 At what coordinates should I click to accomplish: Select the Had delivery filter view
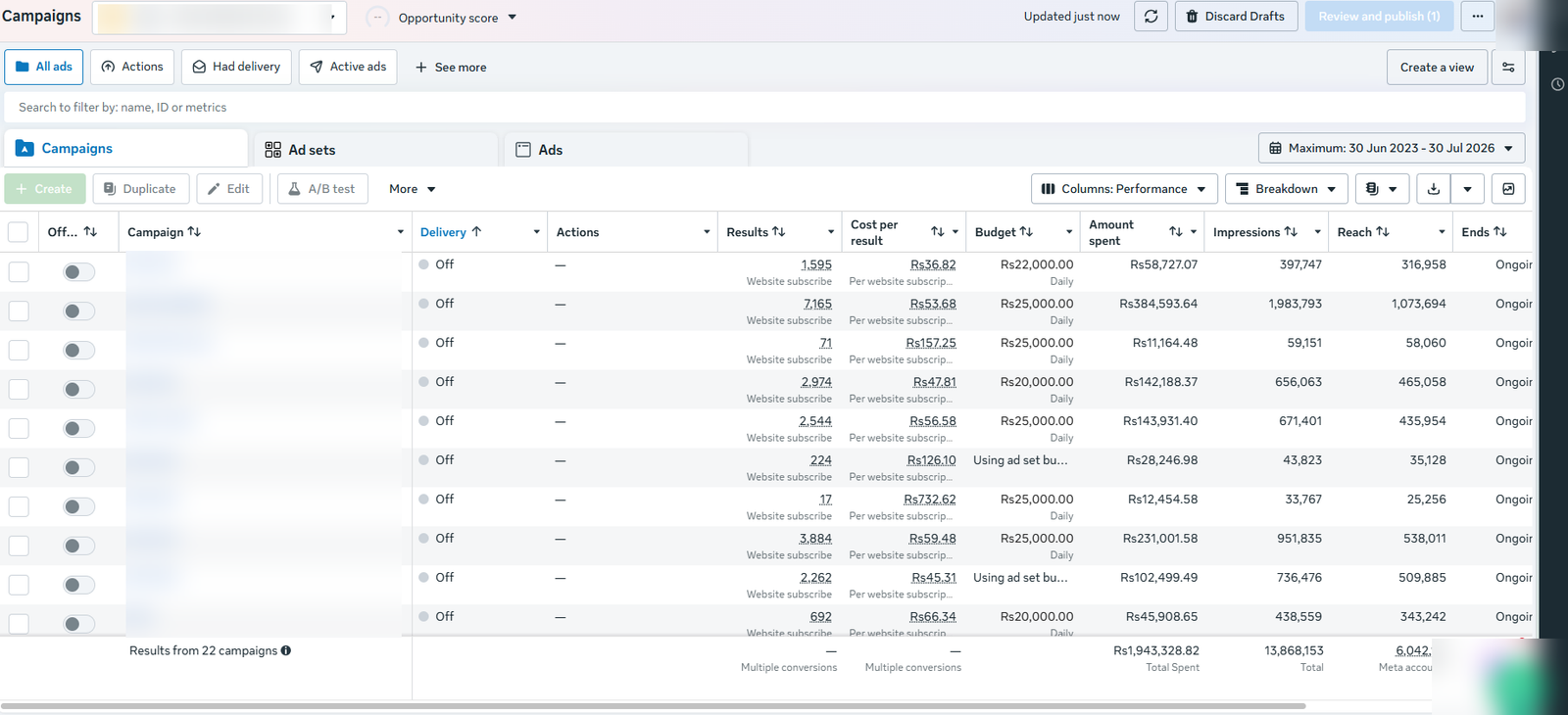coord(236,67)
